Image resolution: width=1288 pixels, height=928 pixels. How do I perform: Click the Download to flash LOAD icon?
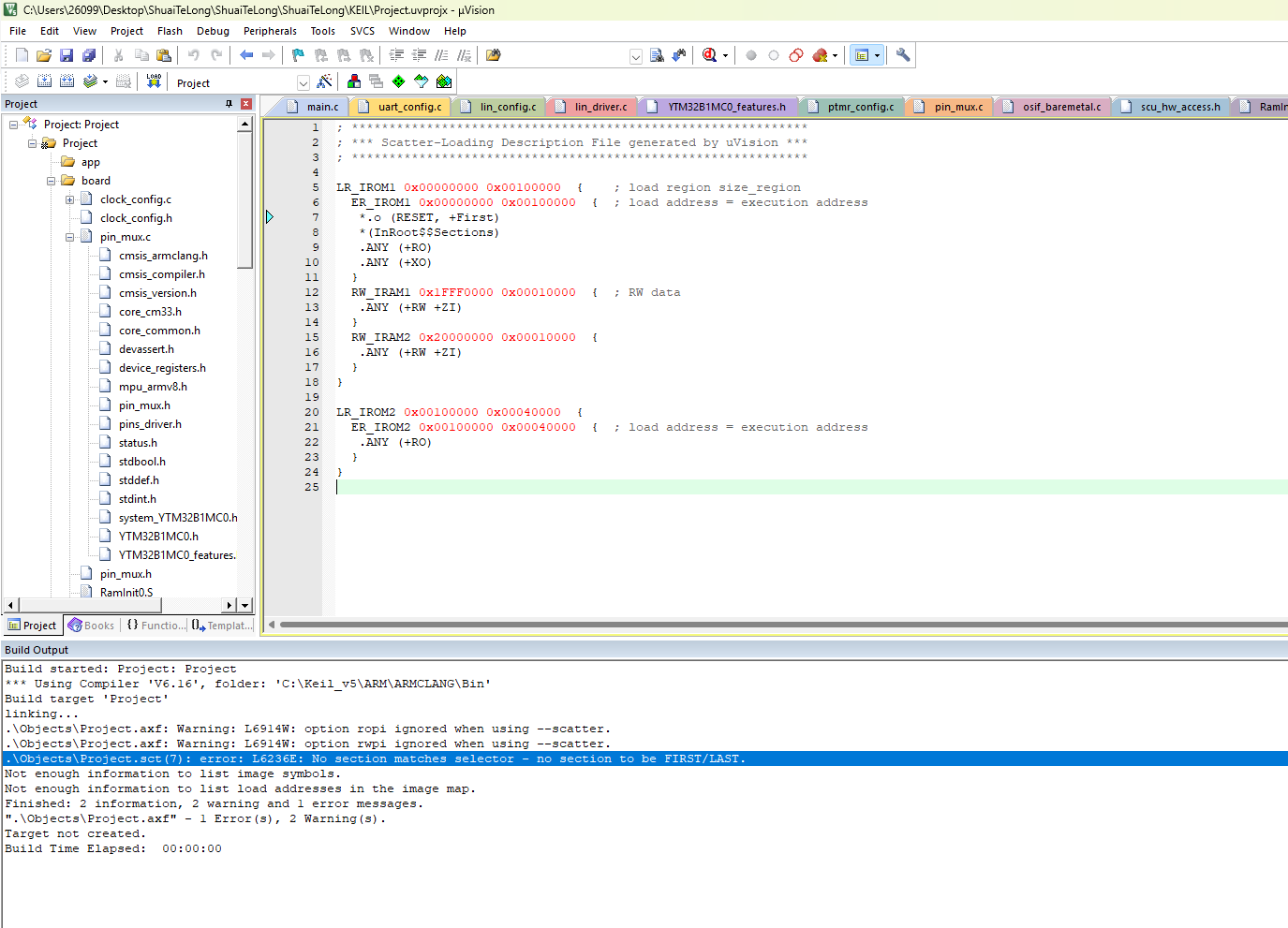(154, 81)
